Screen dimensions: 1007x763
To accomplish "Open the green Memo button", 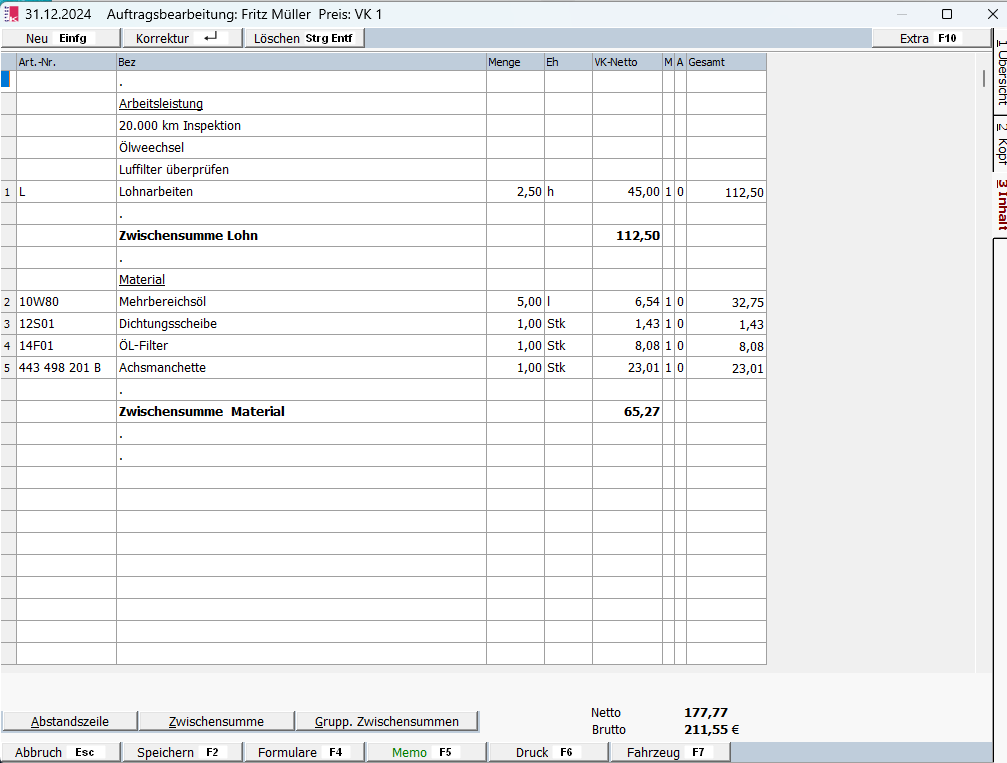I will [422, 752].
